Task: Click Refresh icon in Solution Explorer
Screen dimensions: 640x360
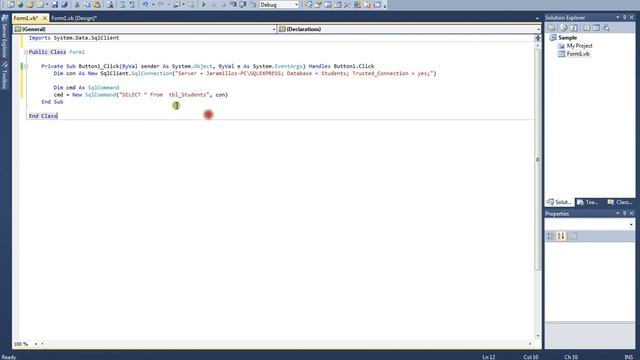Action: pos(574,28)
